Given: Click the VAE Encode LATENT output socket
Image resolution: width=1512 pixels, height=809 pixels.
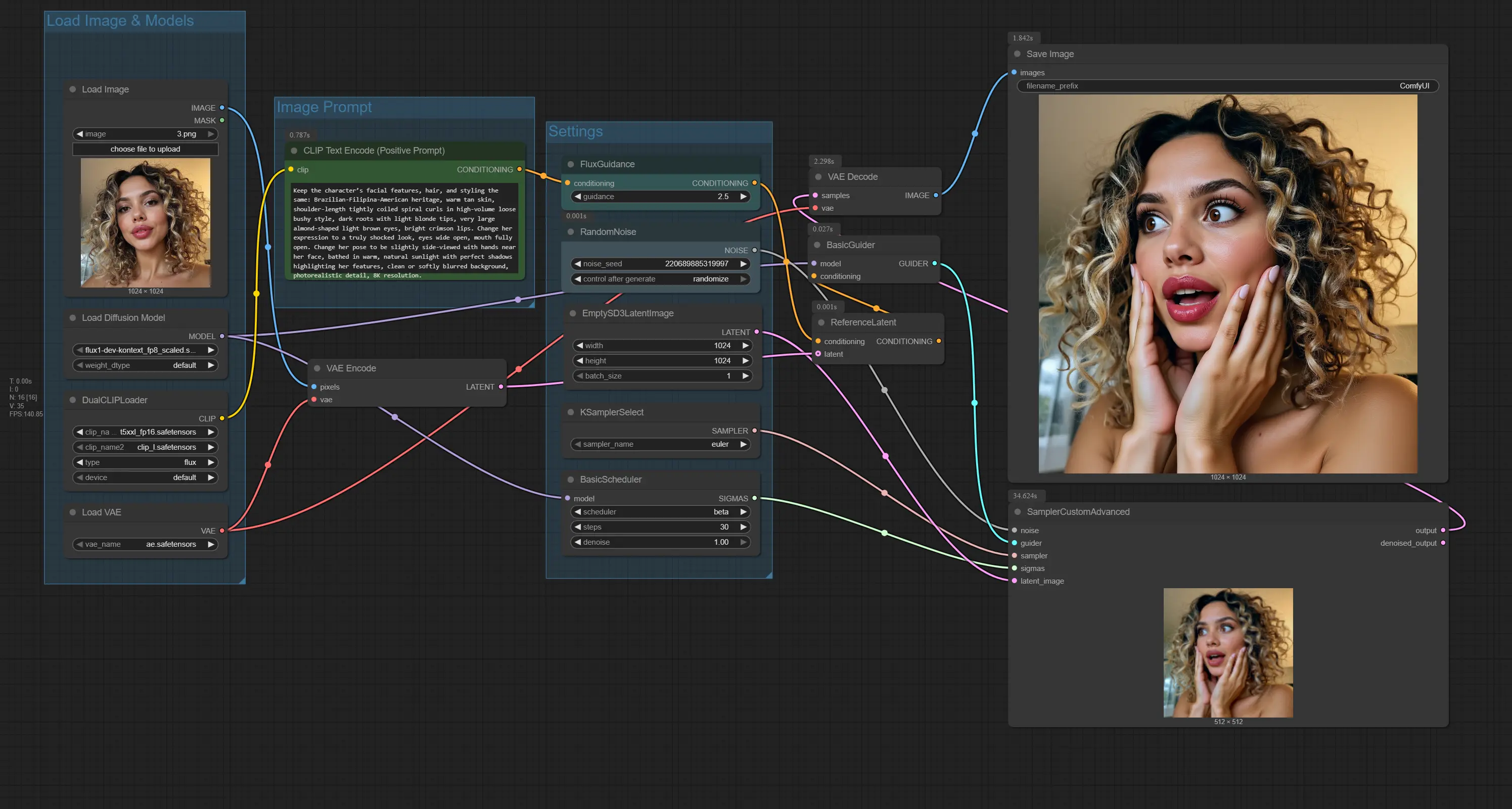Looking at the screenshot, I should click(x=500, y=387).
